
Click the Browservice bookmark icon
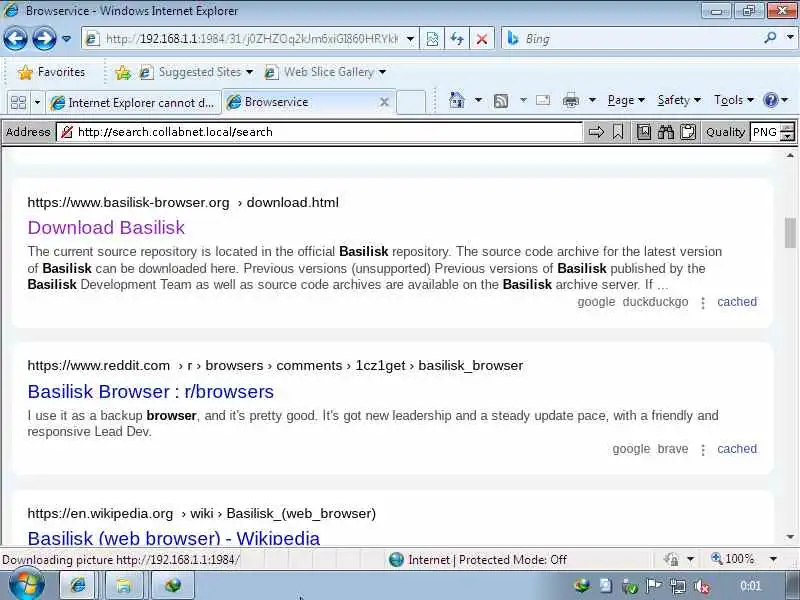pos(618,132)
